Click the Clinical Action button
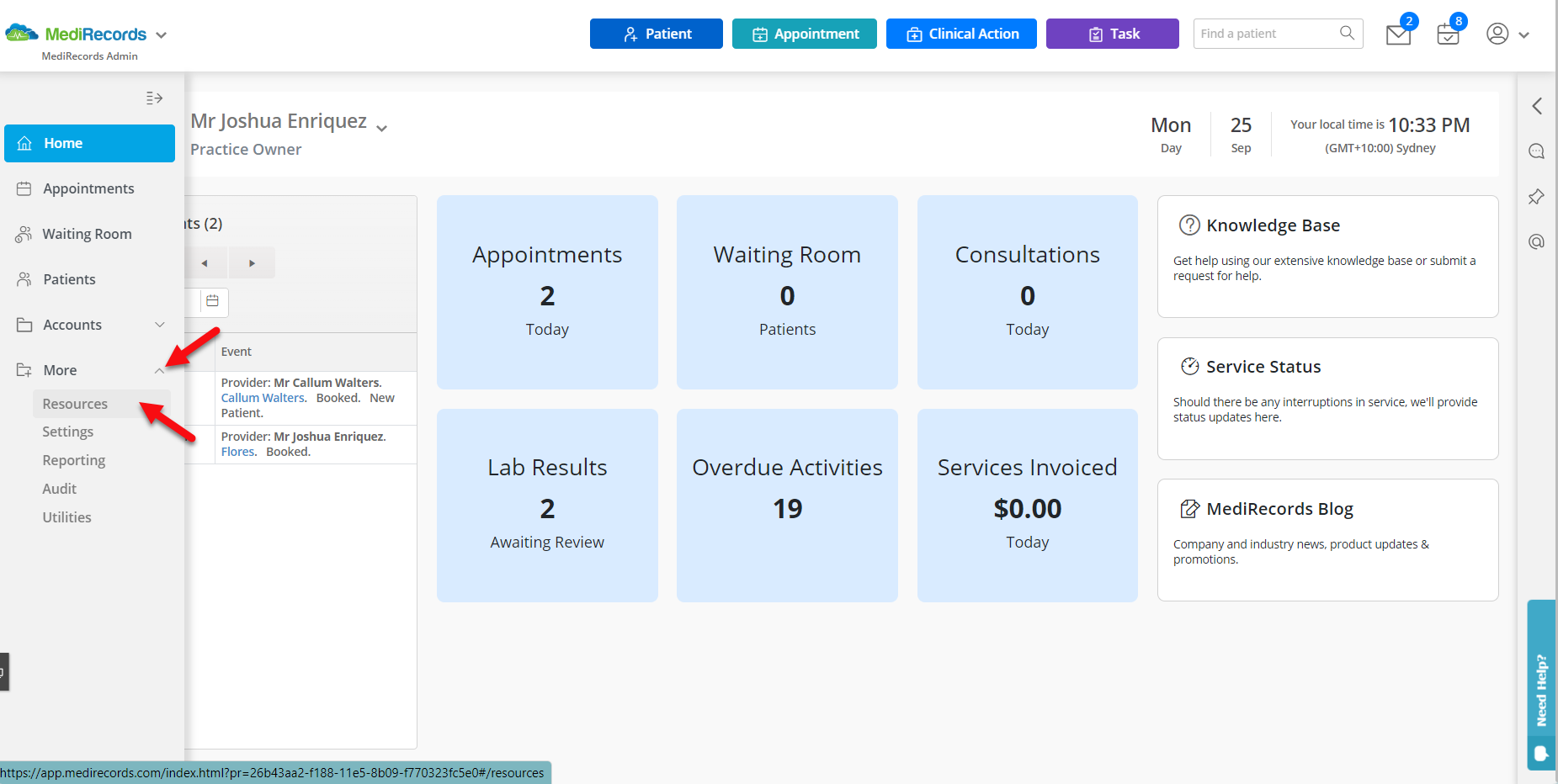1558x784 pixels. (961, 34)
